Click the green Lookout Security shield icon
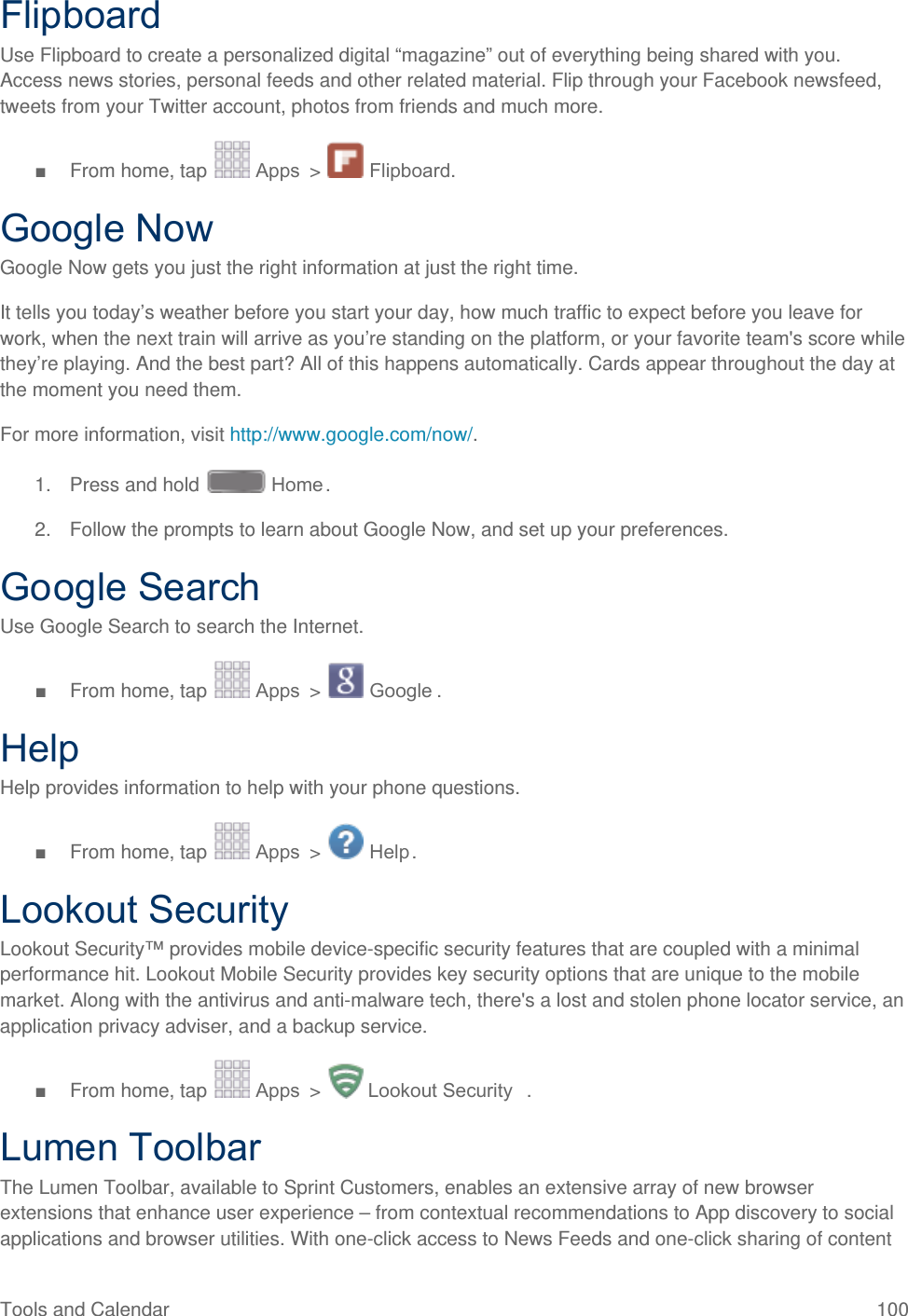This screenshot has height=1316, width=908. click(x=346, y=1081)
